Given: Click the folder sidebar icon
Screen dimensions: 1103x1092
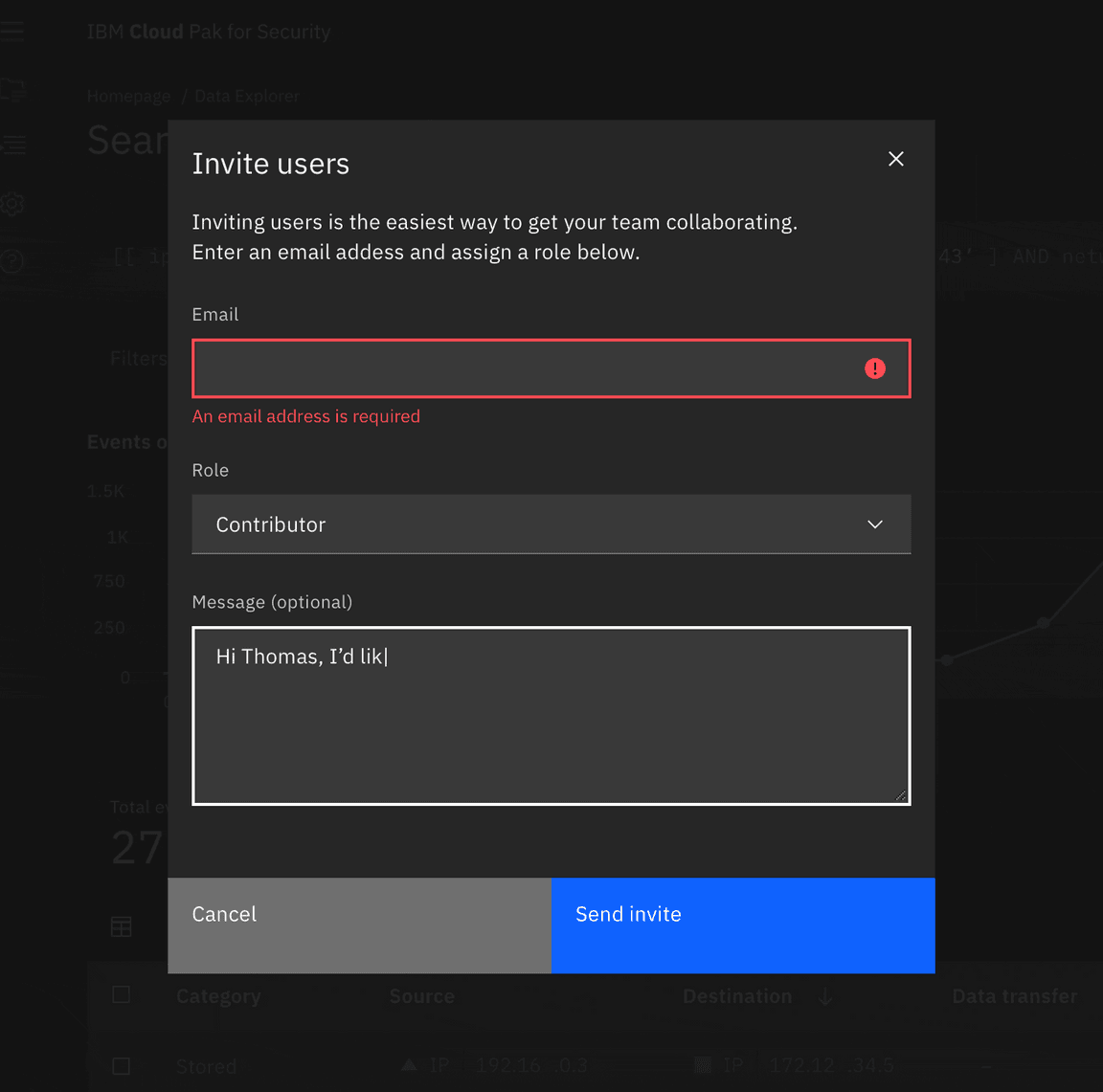Looking at the screenshot, I should coord(11,90).
